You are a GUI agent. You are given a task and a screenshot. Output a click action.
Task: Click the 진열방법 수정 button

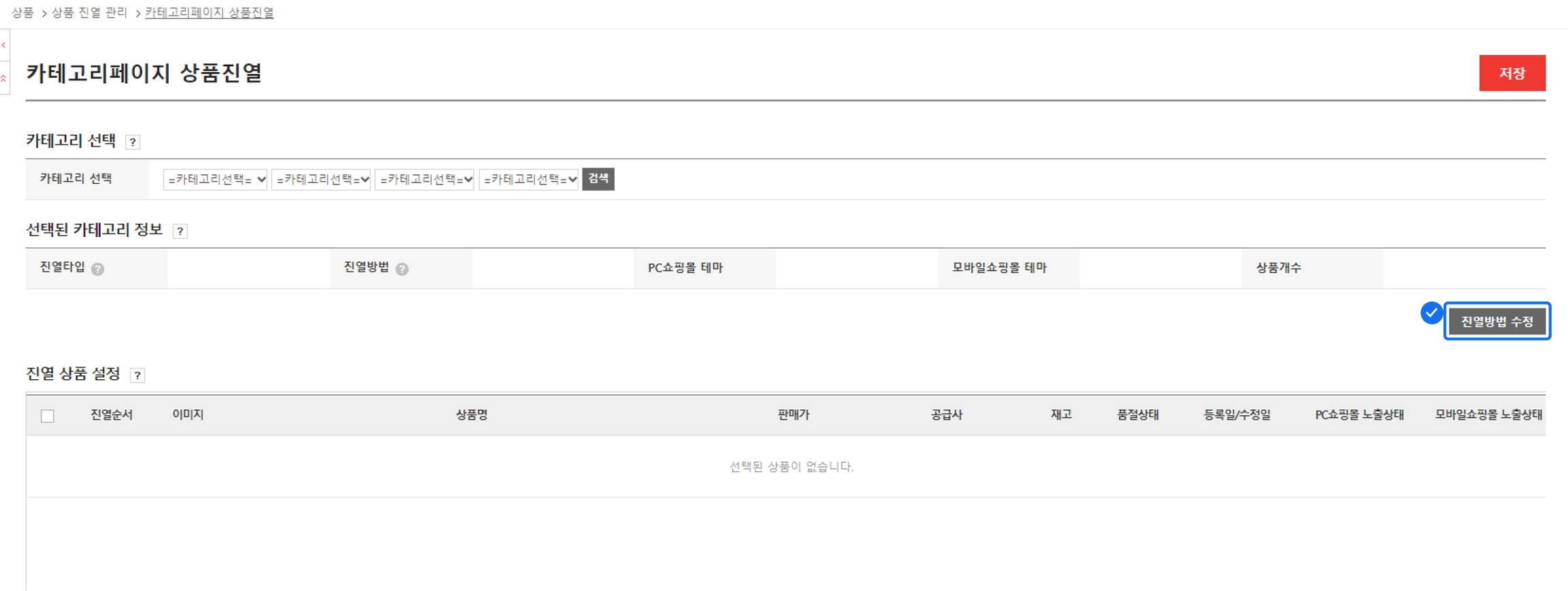(1497, 321)
